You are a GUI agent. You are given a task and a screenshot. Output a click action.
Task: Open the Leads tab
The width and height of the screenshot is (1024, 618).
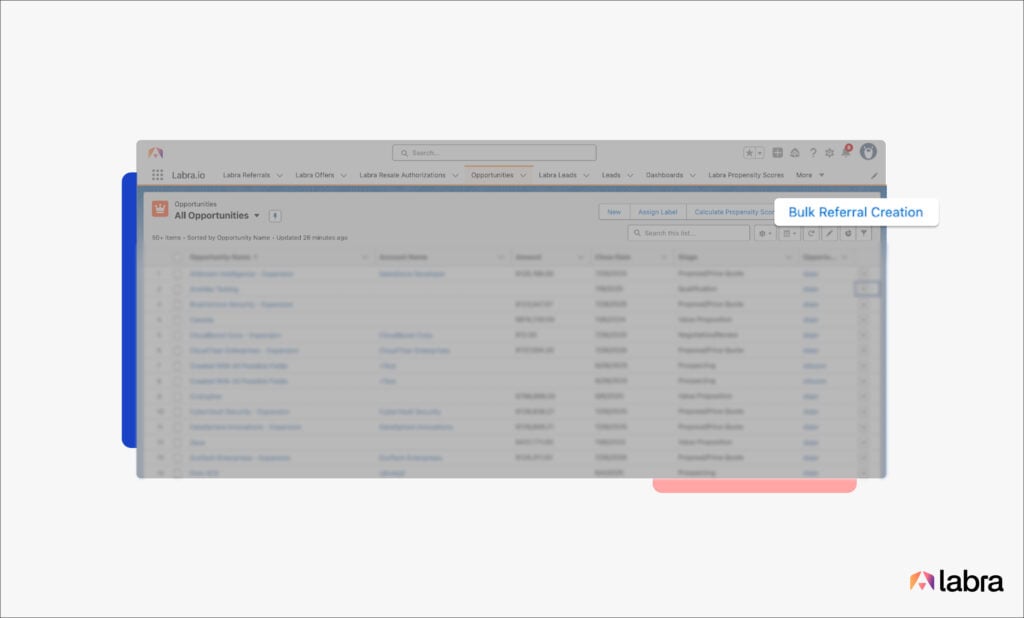pos(611,175)
